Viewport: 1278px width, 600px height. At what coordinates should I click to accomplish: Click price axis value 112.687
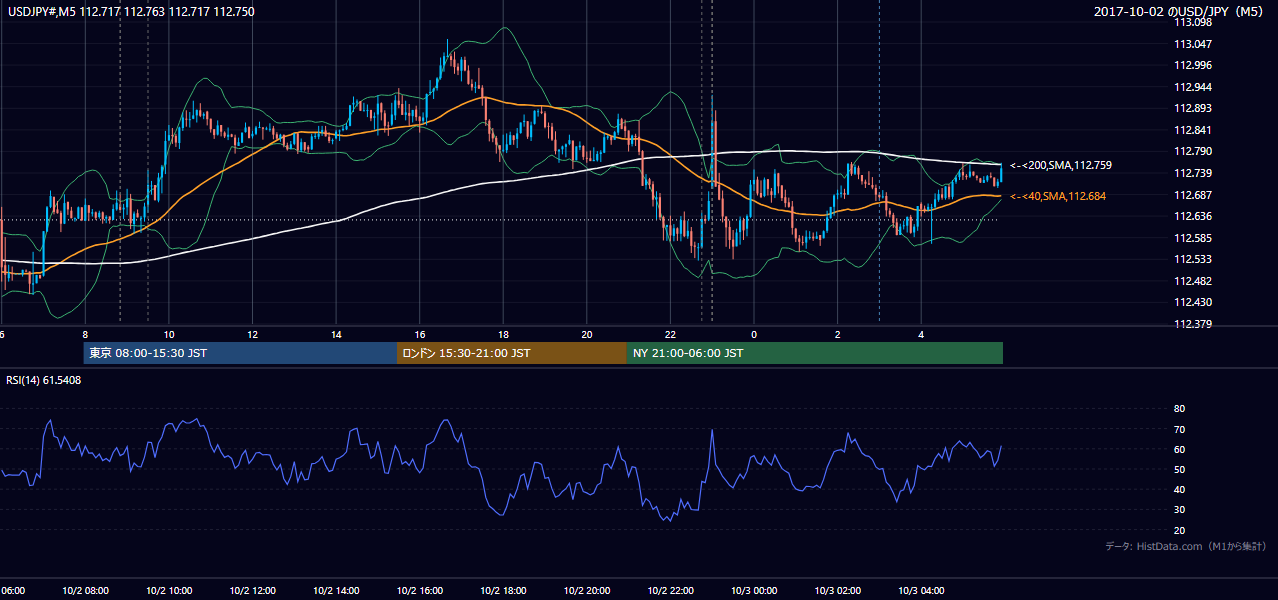click(x=1193, y=195)
